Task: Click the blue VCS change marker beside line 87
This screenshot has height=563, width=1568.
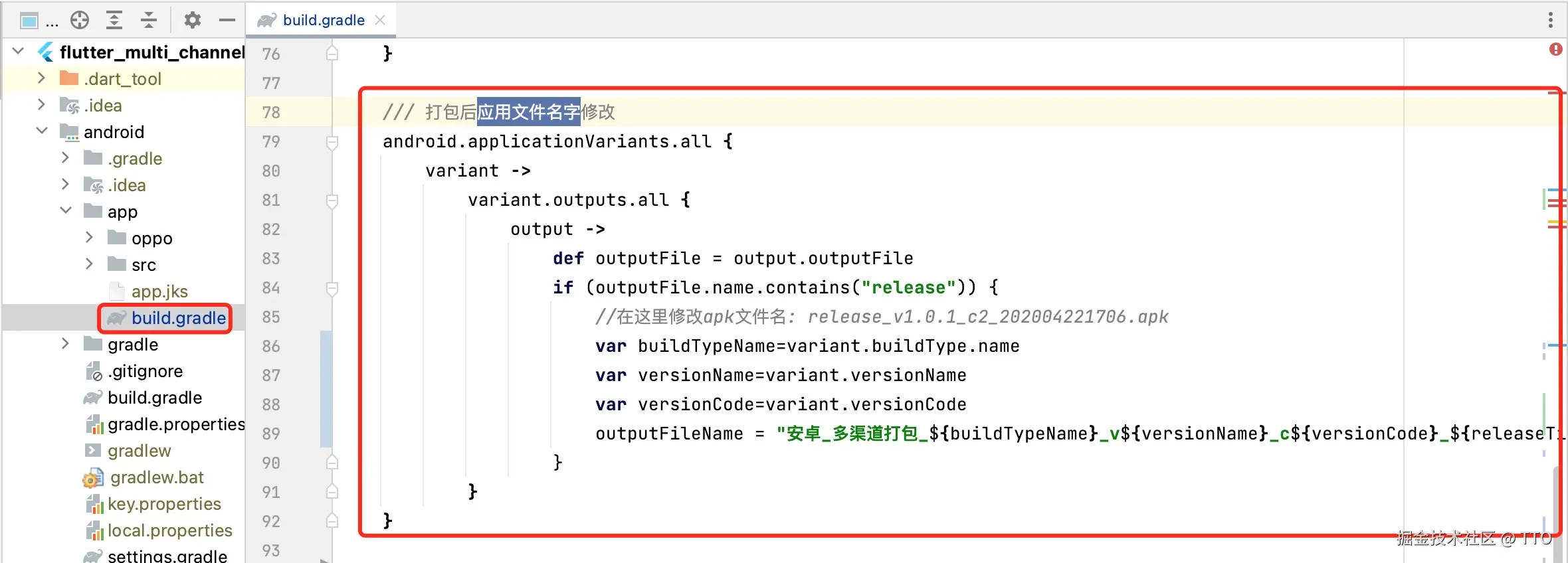Action: tap(326, 388)
